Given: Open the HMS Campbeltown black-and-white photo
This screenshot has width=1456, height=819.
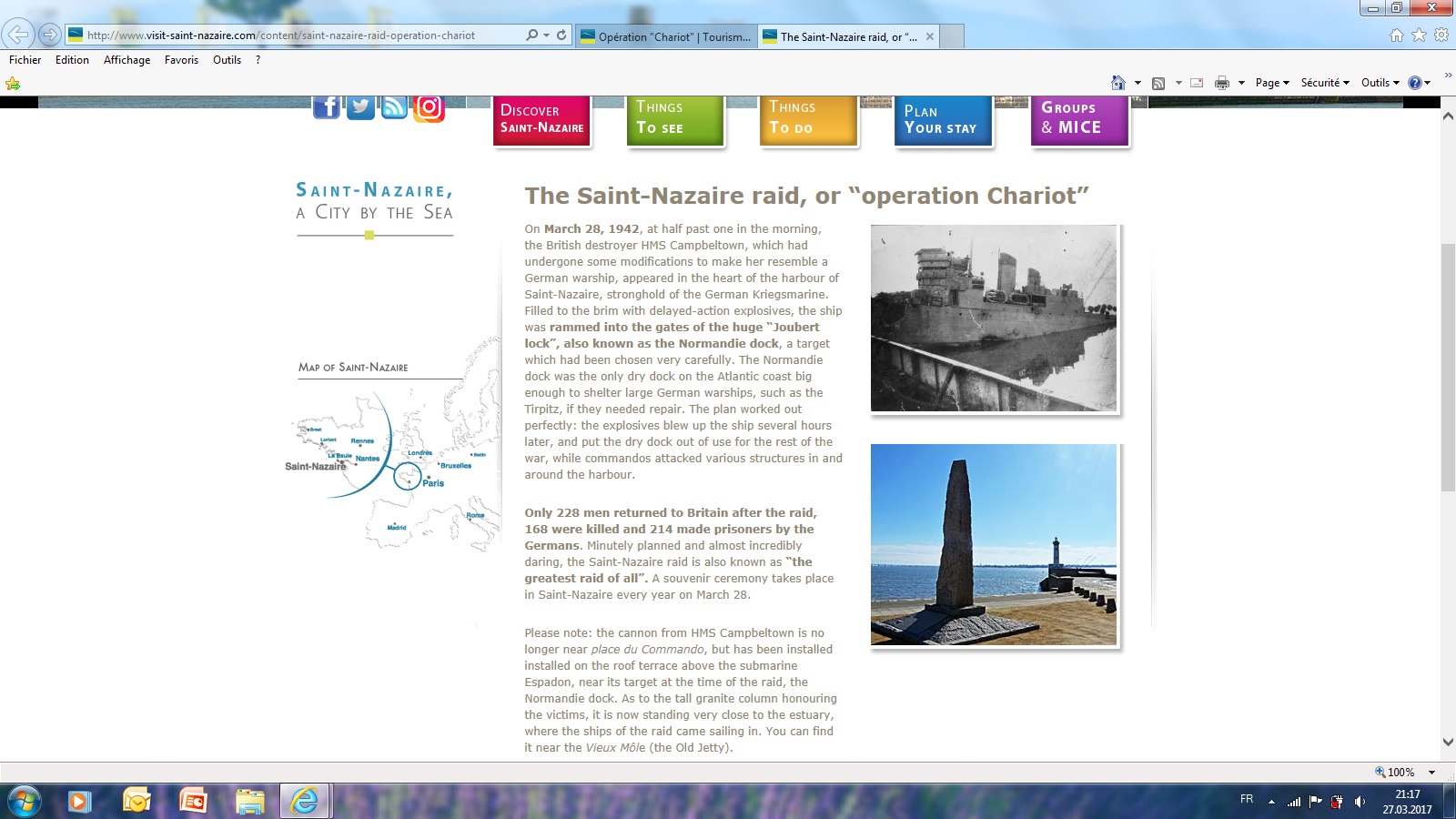Looking at the screenshot, I should (x=994, y=318).
